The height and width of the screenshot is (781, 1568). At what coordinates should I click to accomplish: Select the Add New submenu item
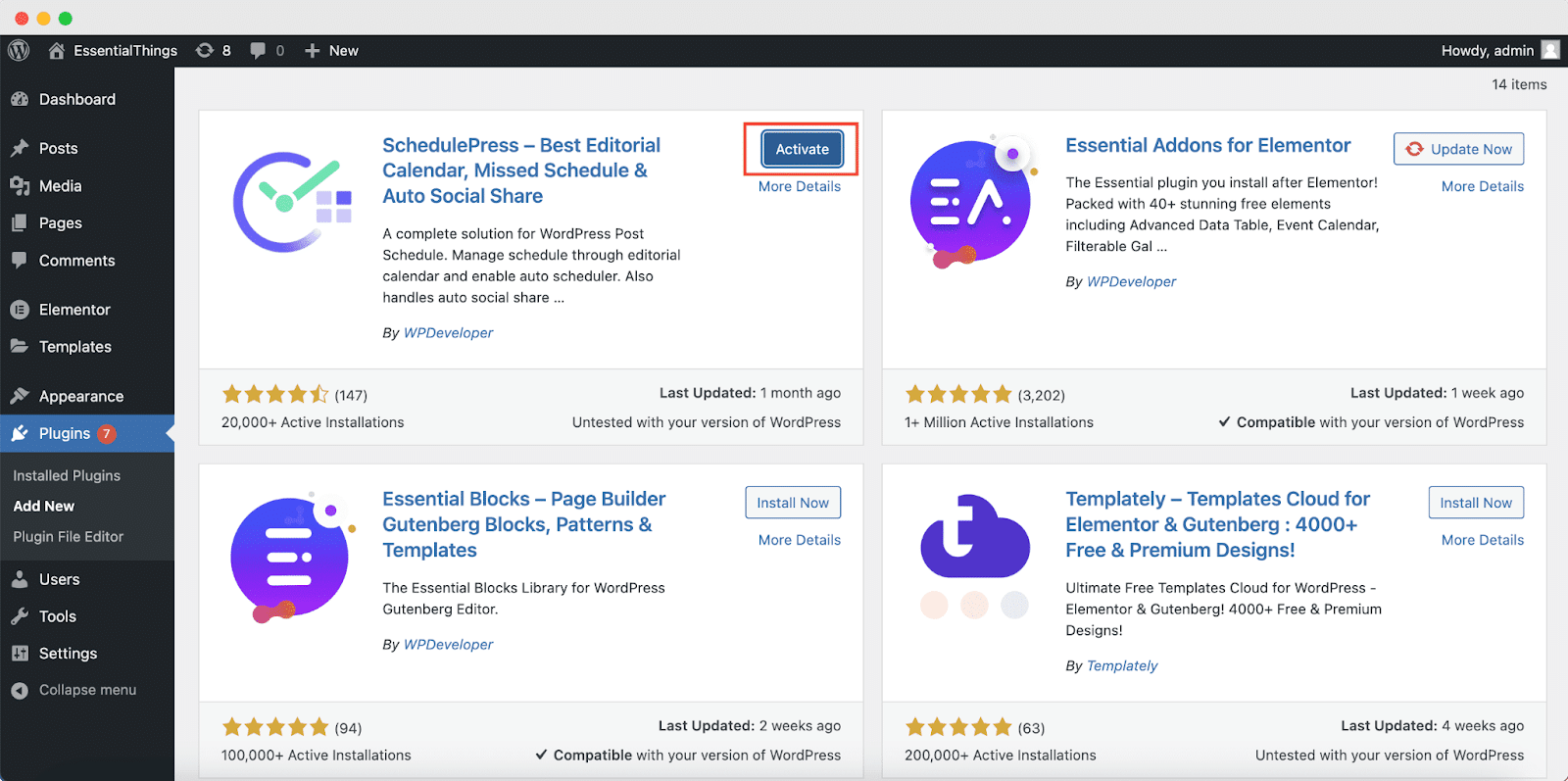coord(44,506)
